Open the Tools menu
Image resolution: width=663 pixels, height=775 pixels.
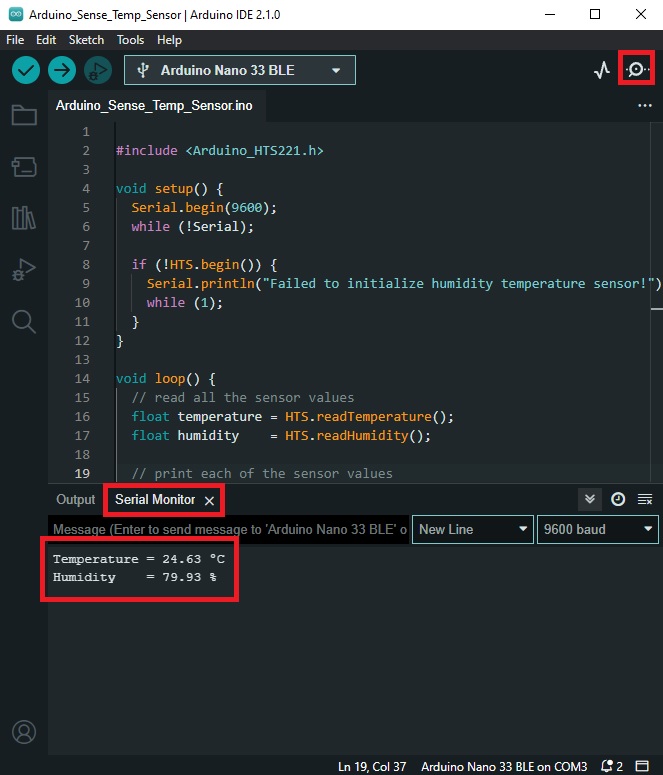(x=131, y=40)
